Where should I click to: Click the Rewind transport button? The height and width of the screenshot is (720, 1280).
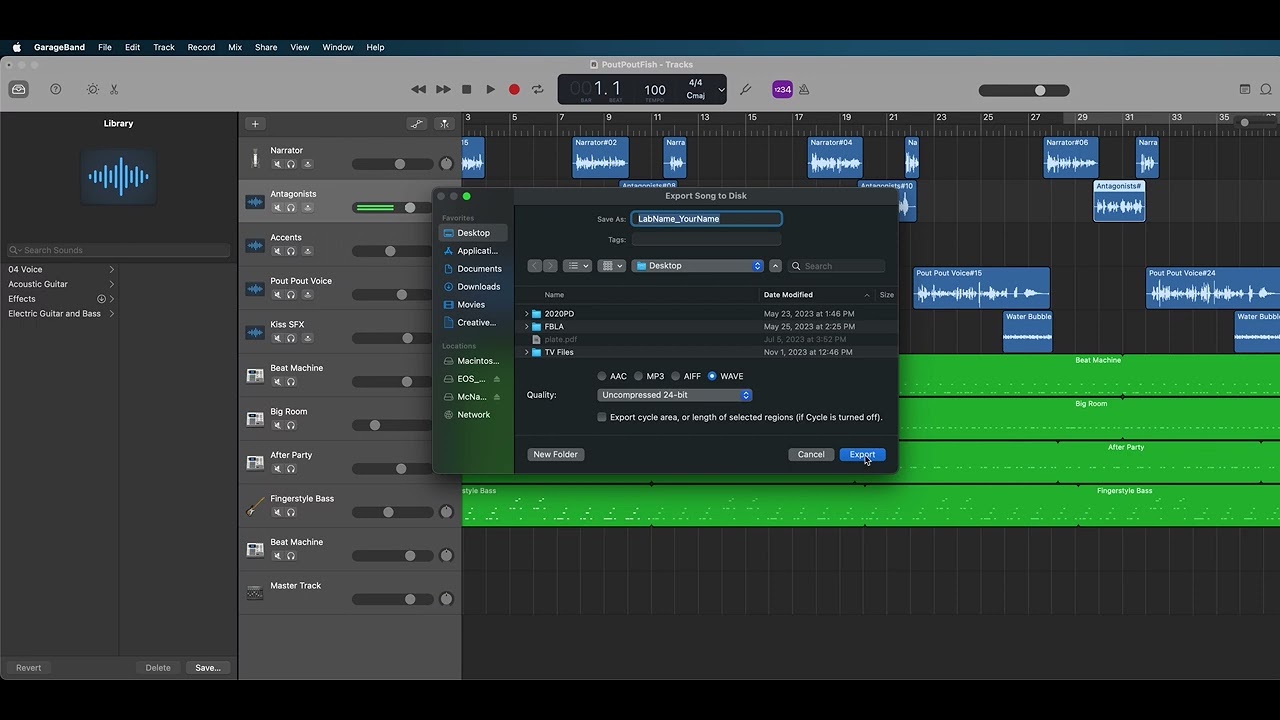(418, 89)
